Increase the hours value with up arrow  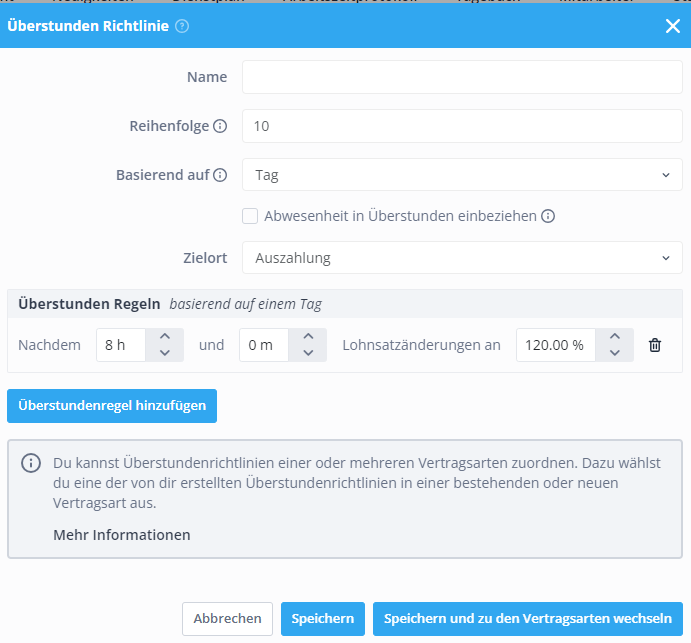coord(165,337)
